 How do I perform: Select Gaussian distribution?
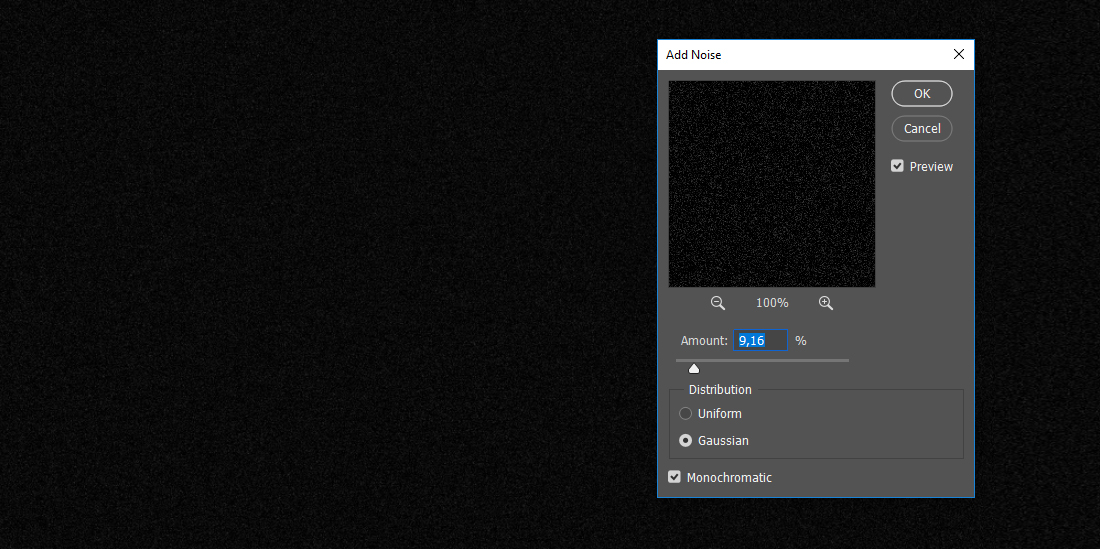coord(685,441)
